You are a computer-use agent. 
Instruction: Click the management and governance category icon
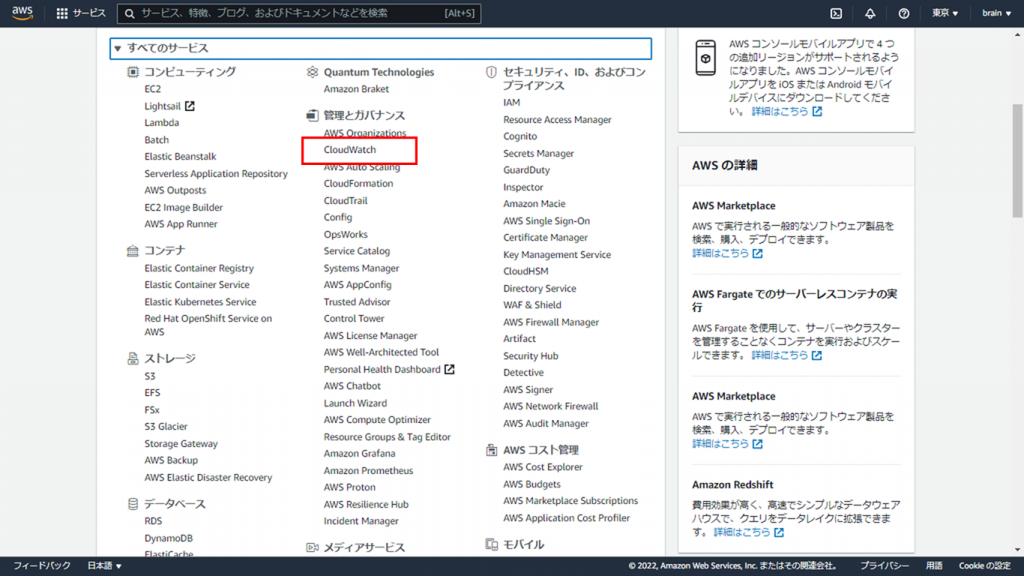[x=312, y=115]
